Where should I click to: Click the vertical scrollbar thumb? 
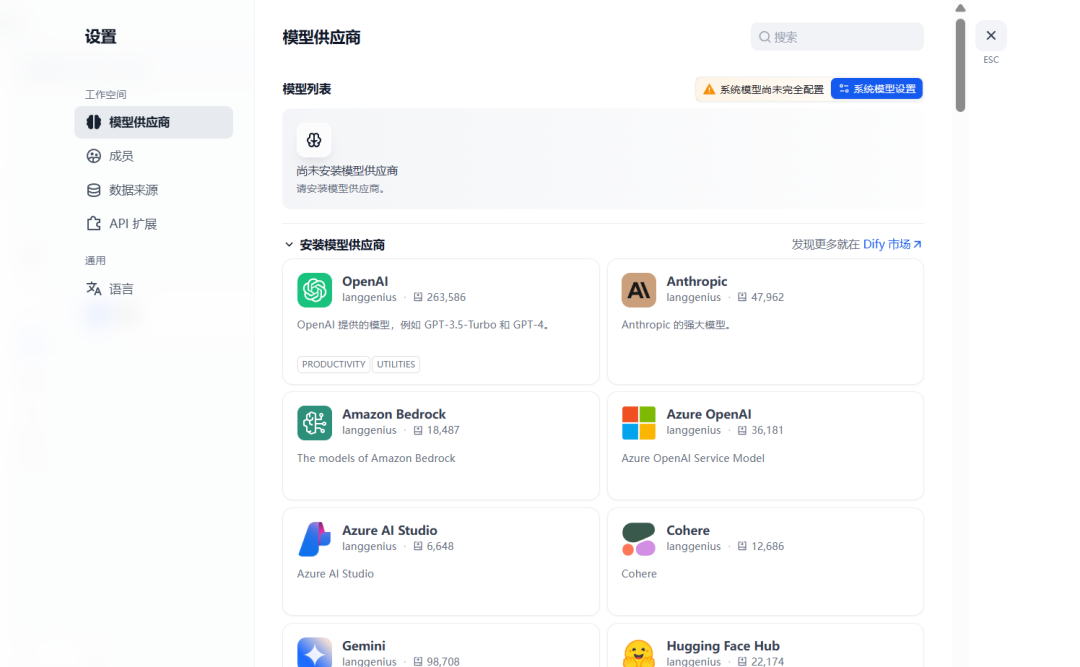pos(960,65)
